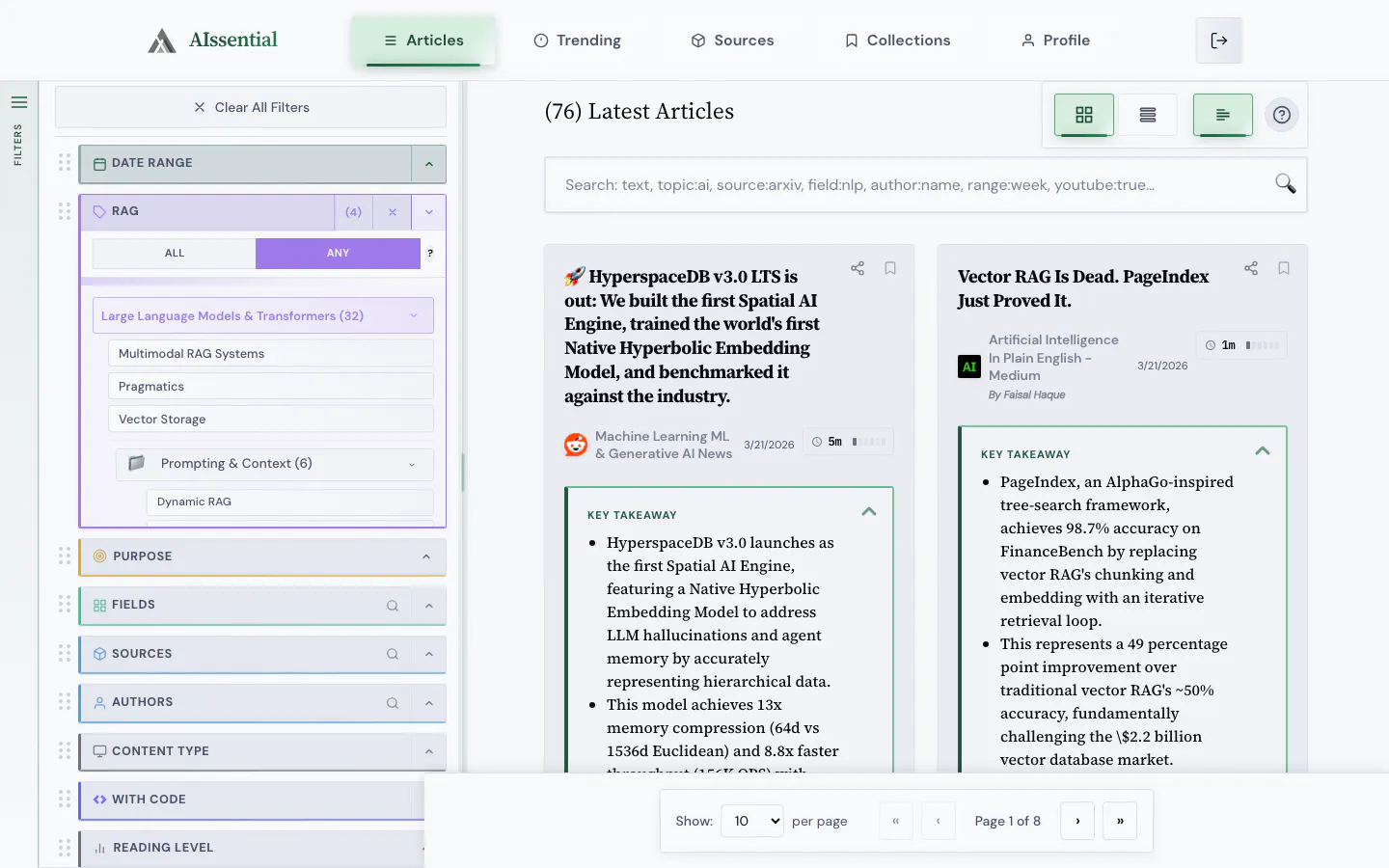The width and height of the screenshot is (1389, 868).
Task: Switch to grid view layout
Action: coord(1084,115)
